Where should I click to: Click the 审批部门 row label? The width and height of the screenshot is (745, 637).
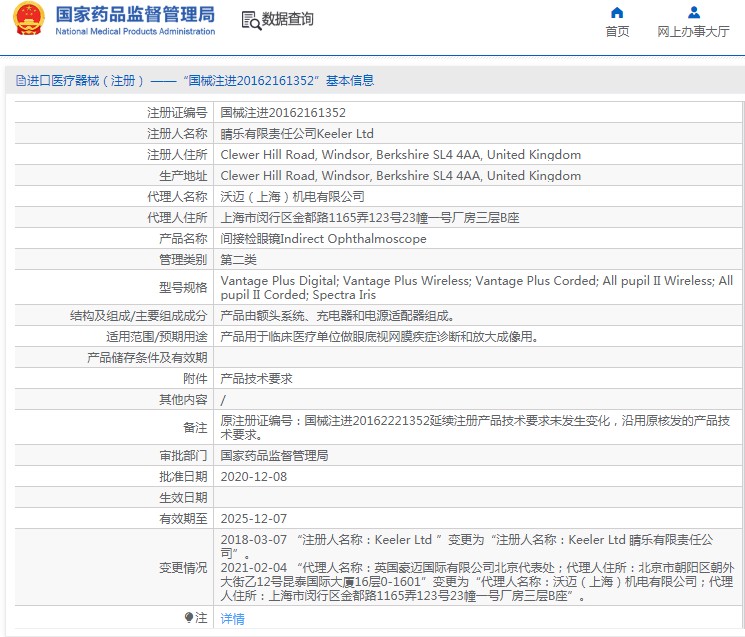point(183,456)
